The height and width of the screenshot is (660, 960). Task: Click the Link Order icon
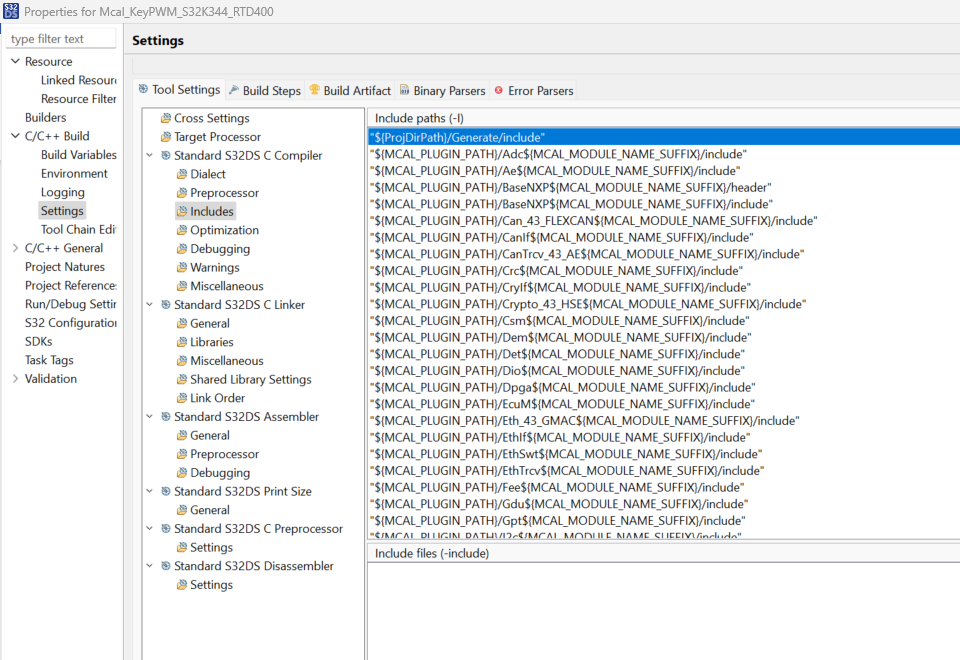pyautogui.click(x=182, y=398)
